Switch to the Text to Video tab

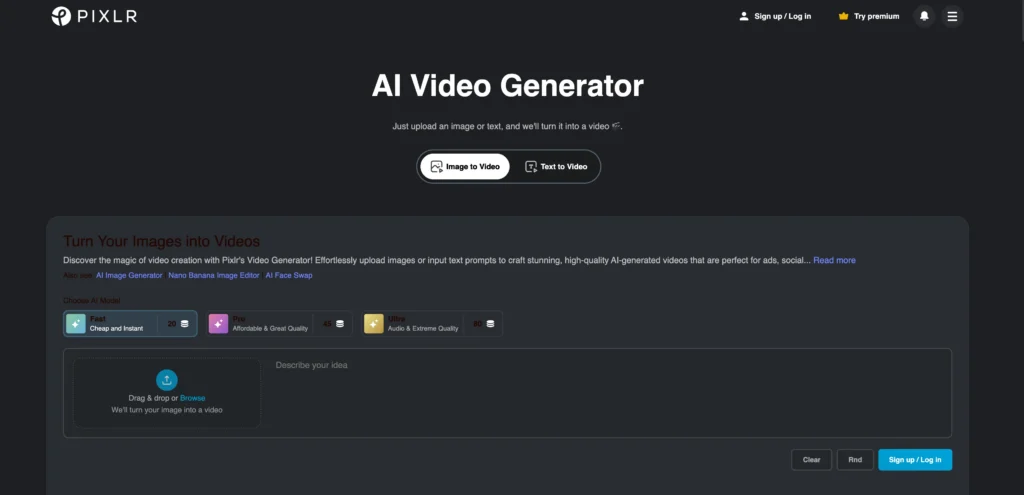[x=556, y=167]
